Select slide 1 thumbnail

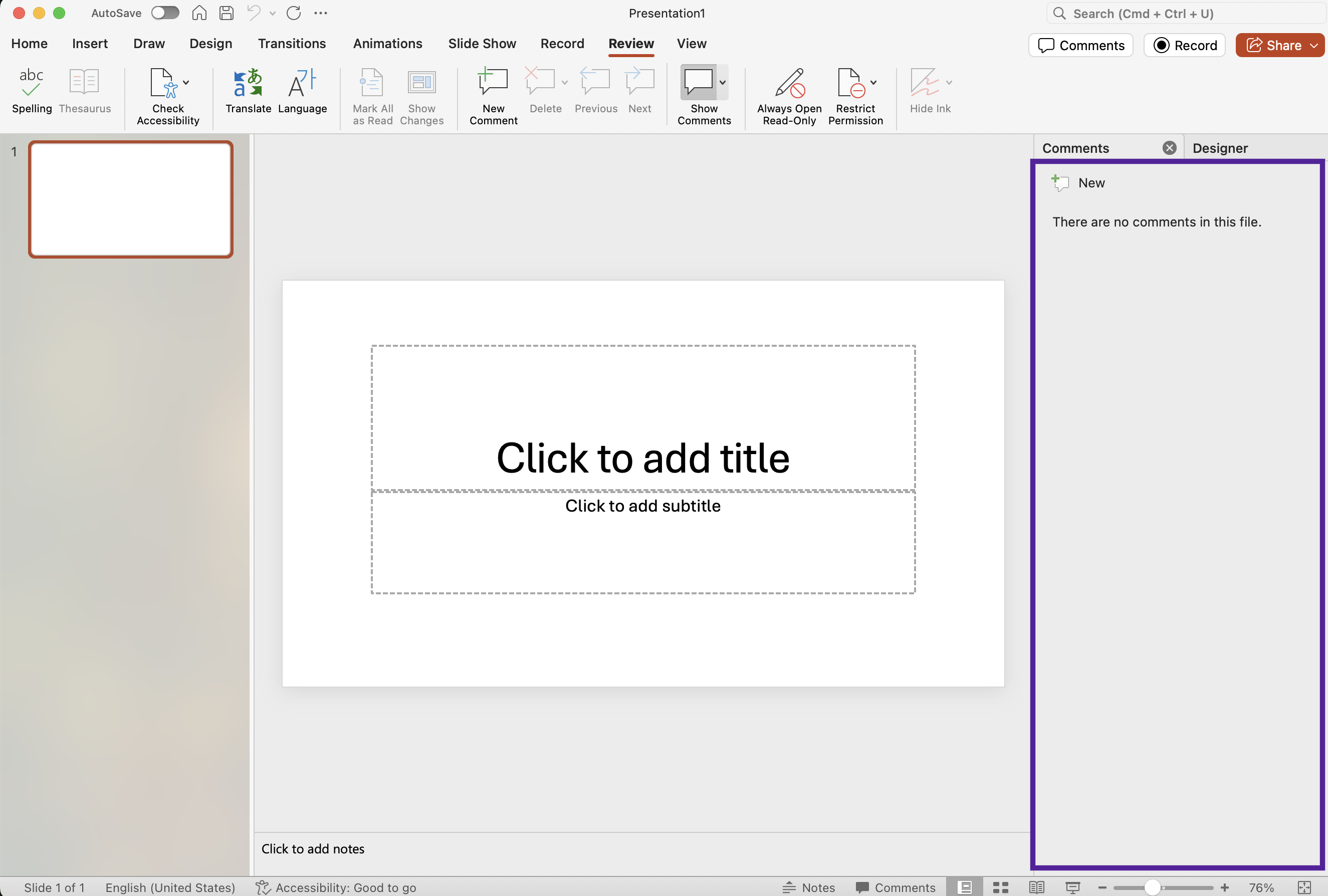click(130, 199)
